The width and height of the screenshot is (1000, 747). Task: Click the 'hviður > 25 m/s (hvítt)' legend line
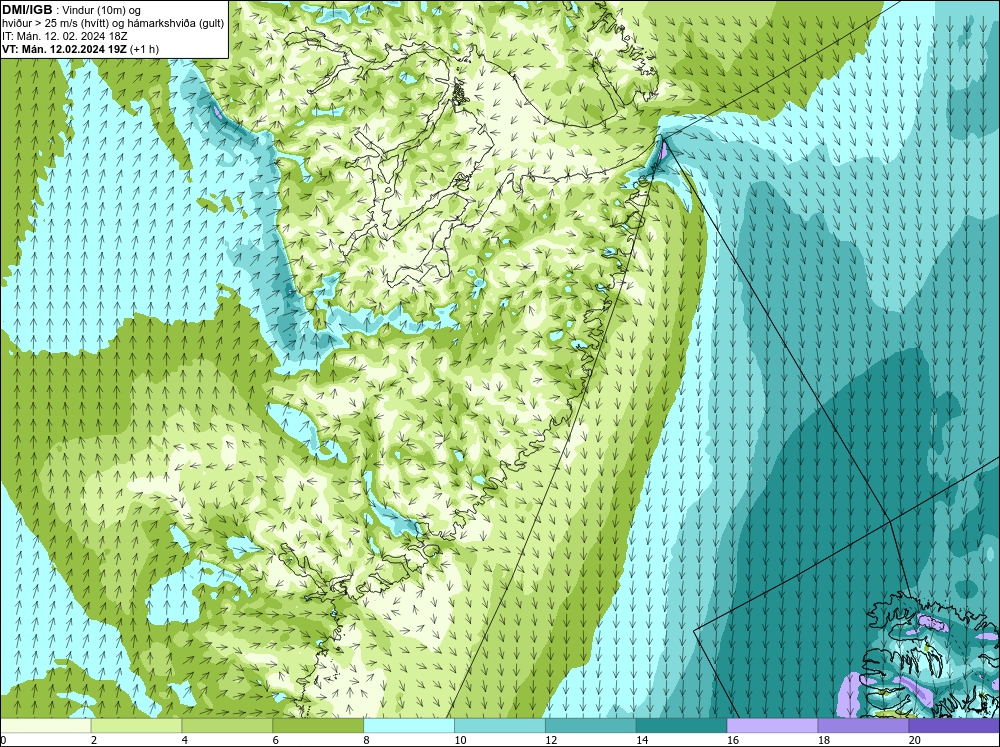113,23
